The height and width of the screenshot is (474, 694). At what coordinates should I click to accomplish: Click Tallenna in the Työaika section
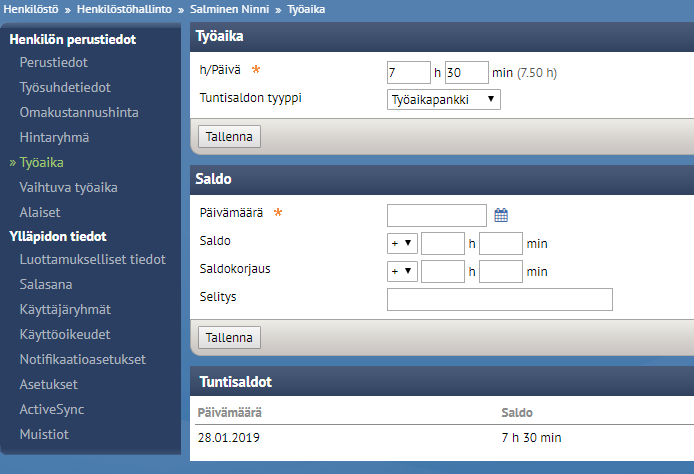[229, 137]
